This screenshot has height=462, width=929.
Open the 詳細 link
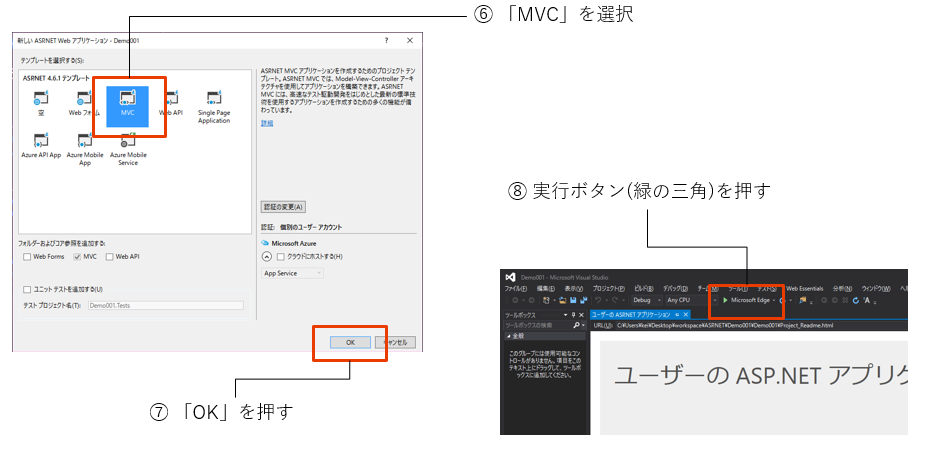tap(267, 123)
